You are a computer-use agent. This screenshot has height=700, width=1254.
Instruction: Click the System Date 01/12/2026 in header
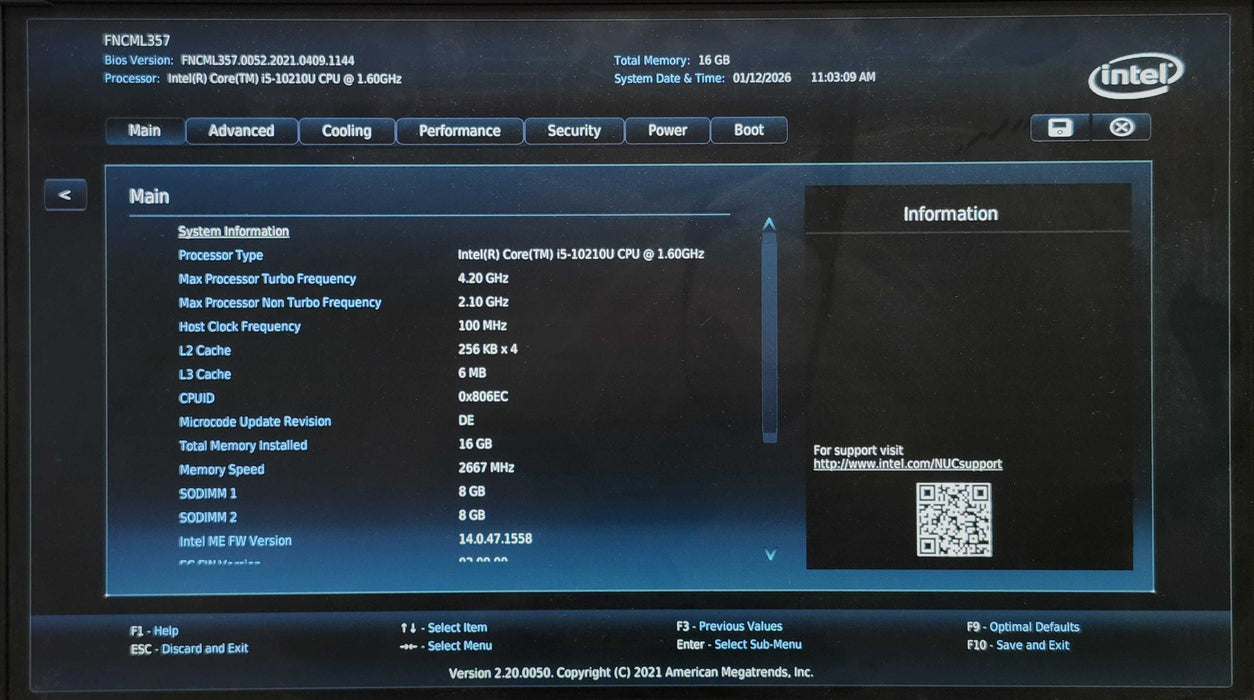(x=761, y=77)
